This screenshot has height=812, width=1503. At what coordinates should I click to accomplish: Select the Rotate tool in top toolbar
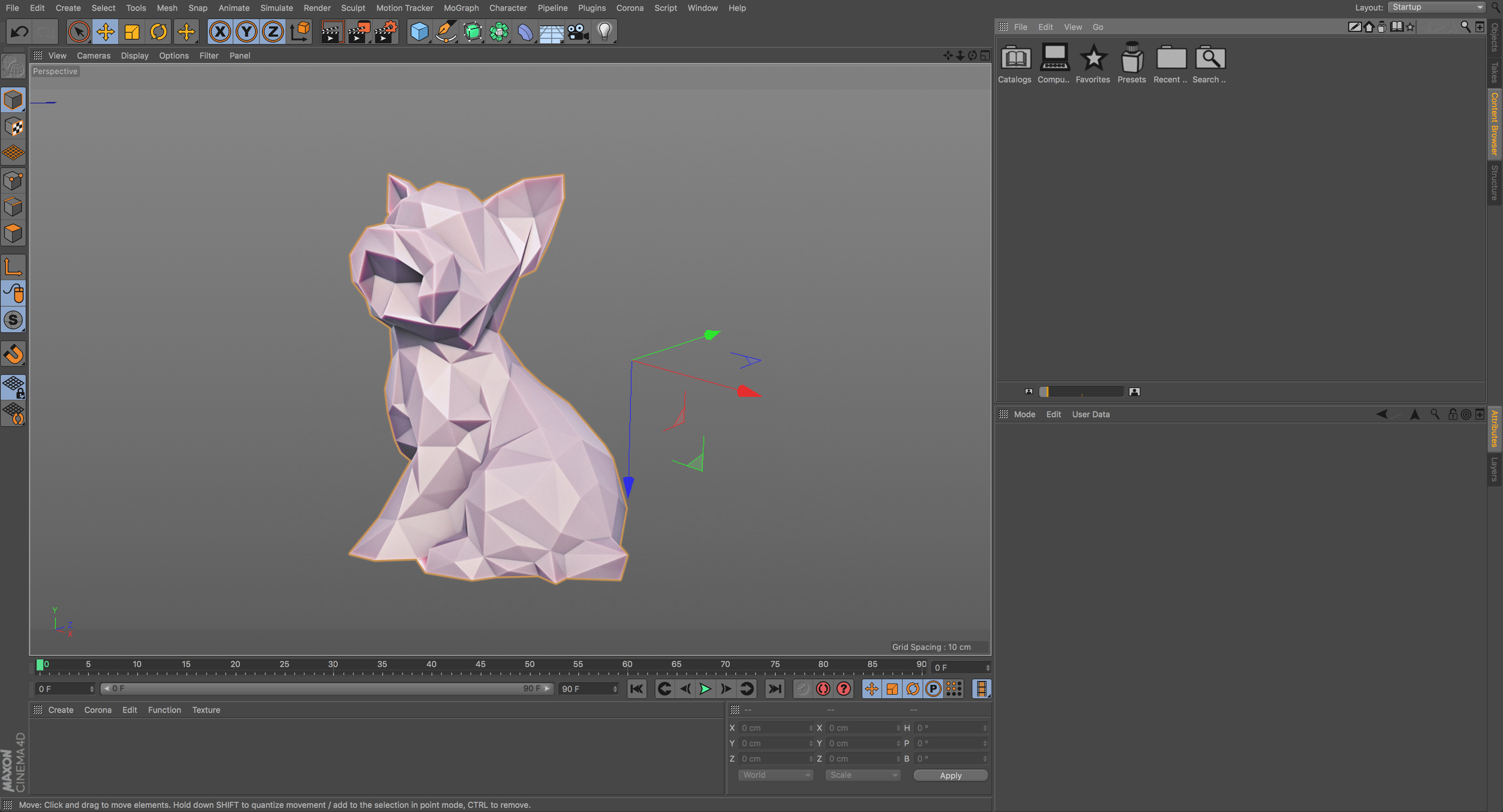coord(158,32)
